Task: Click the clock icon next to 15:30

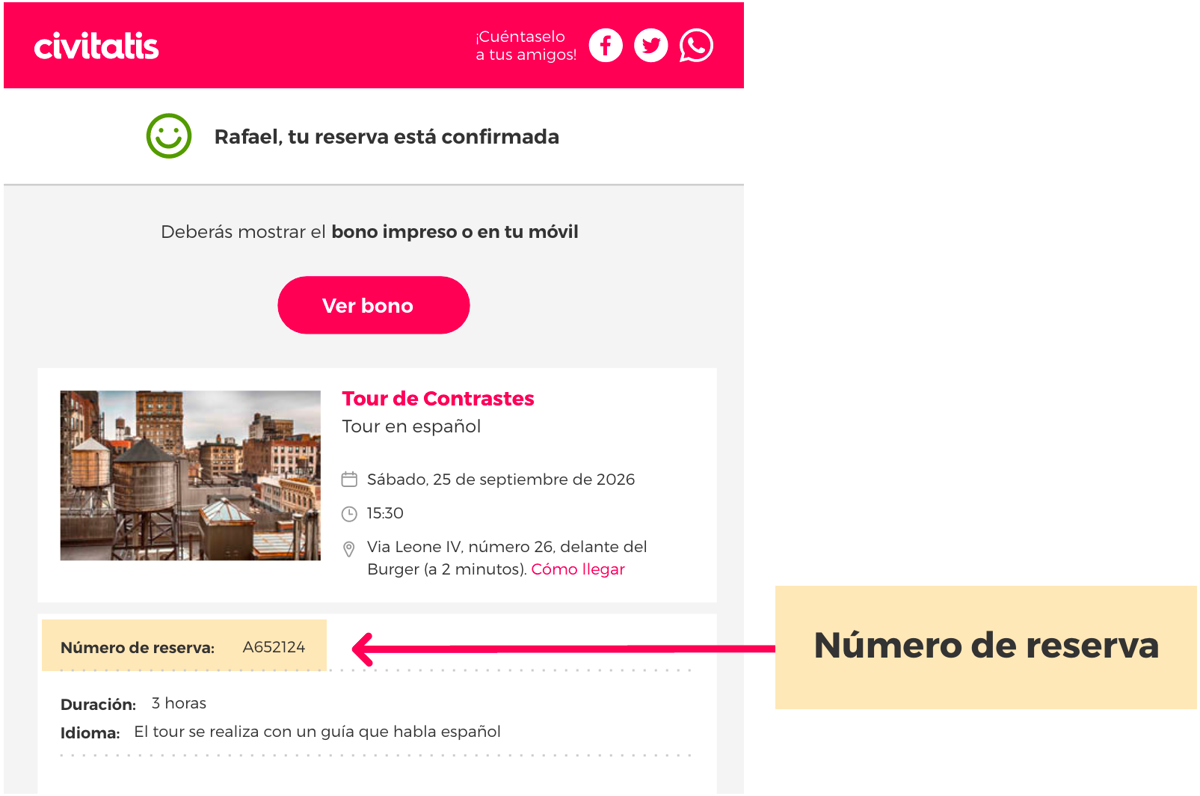Action: pyautogui.click(x=349, y=514)
